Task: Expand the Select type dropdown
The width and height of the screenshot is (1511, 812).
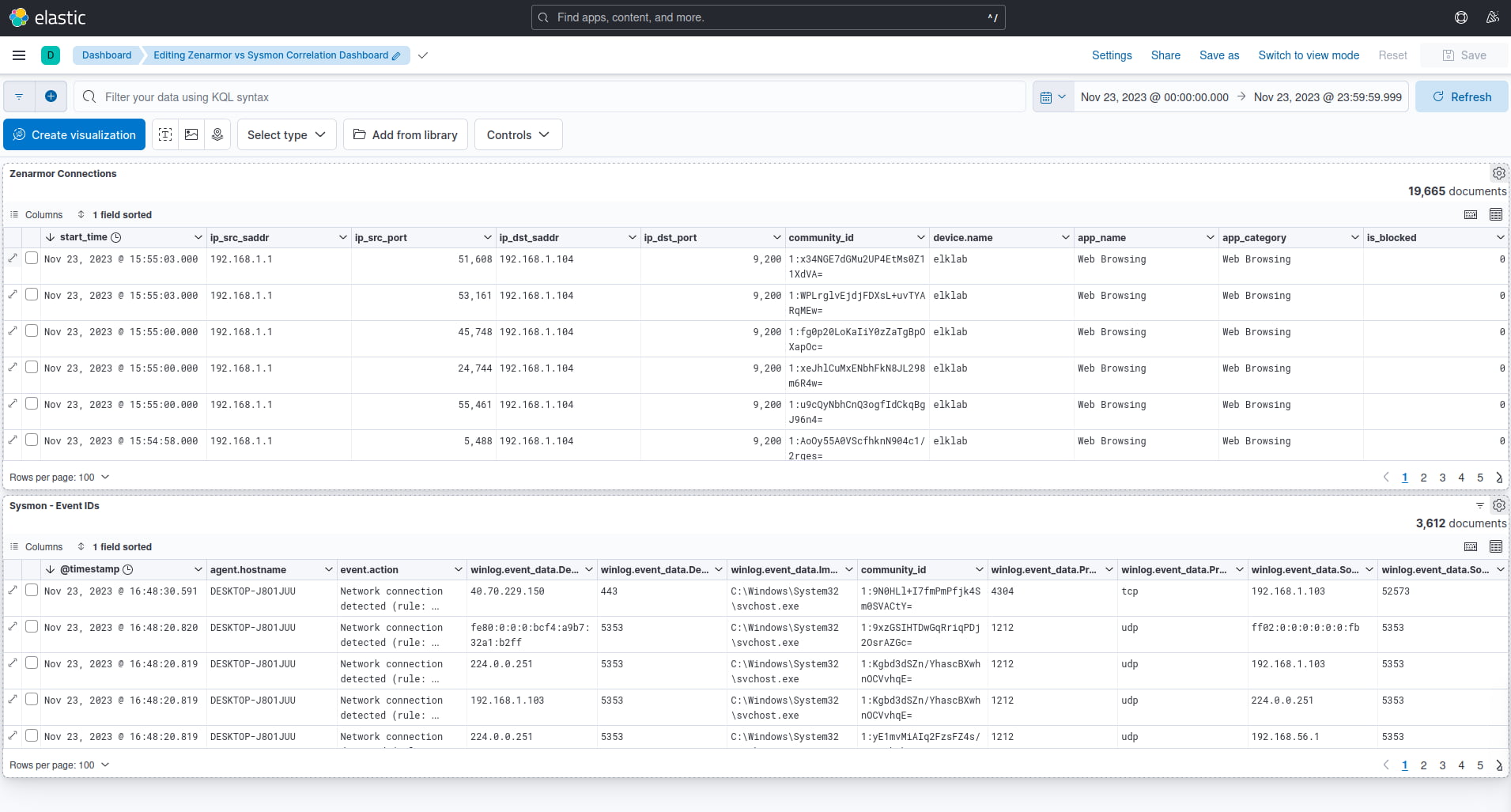Action: click(x=286, y=134)
